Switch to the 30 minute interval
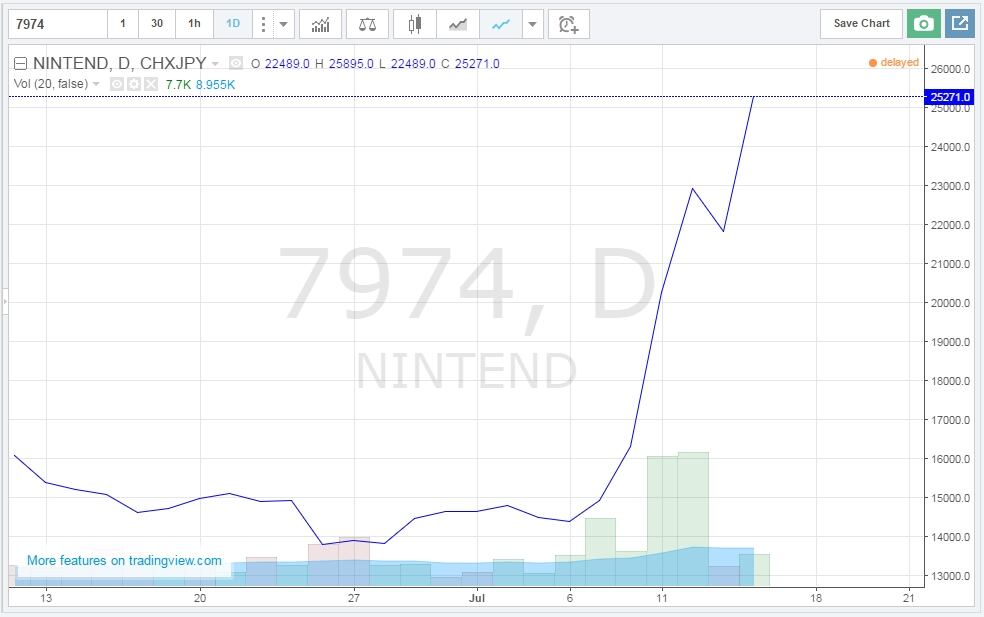 (x=156, y=23)
